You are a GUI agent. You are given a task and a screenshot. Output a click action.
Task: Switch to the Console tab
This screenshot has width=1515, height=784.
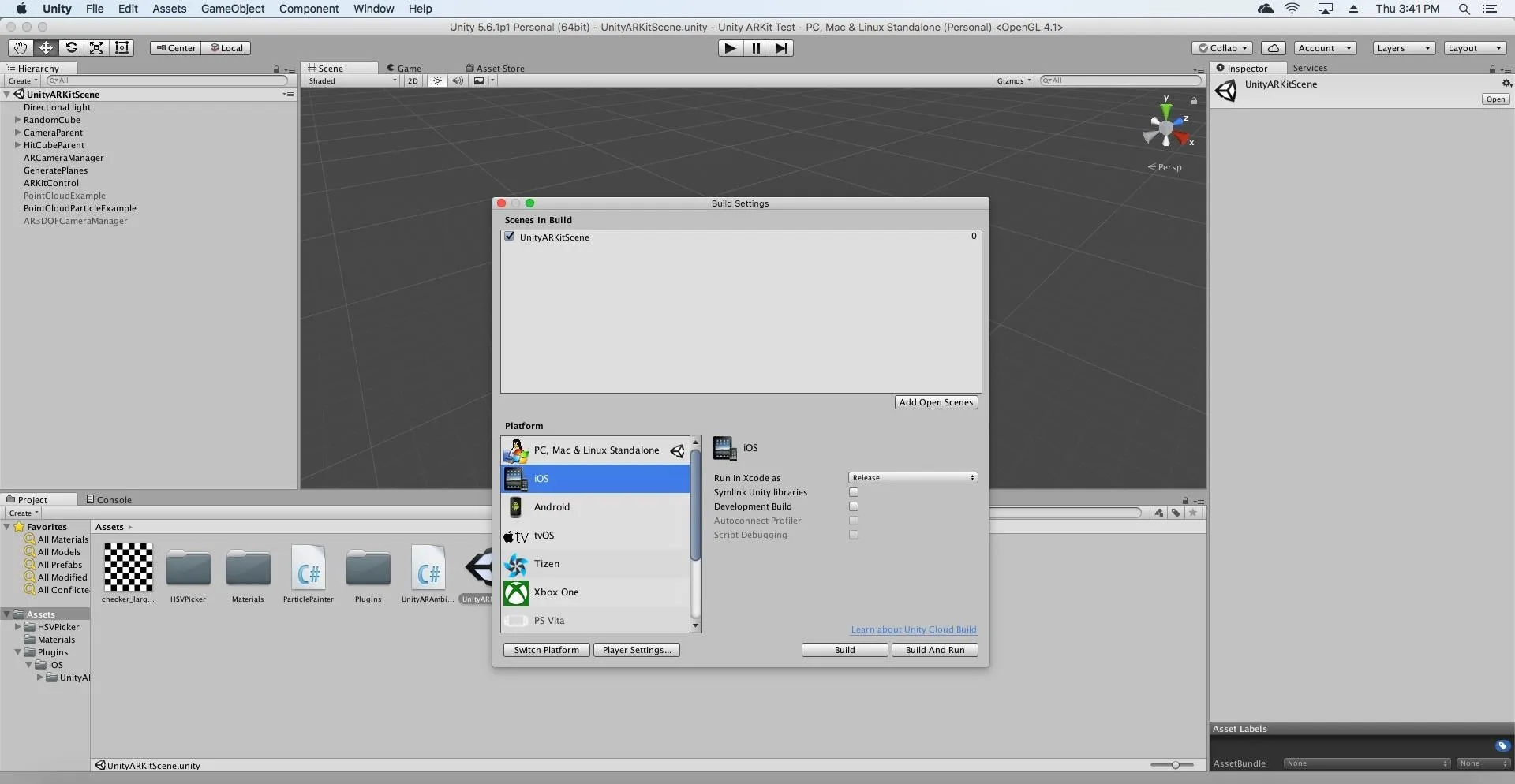tap(109, 499)
